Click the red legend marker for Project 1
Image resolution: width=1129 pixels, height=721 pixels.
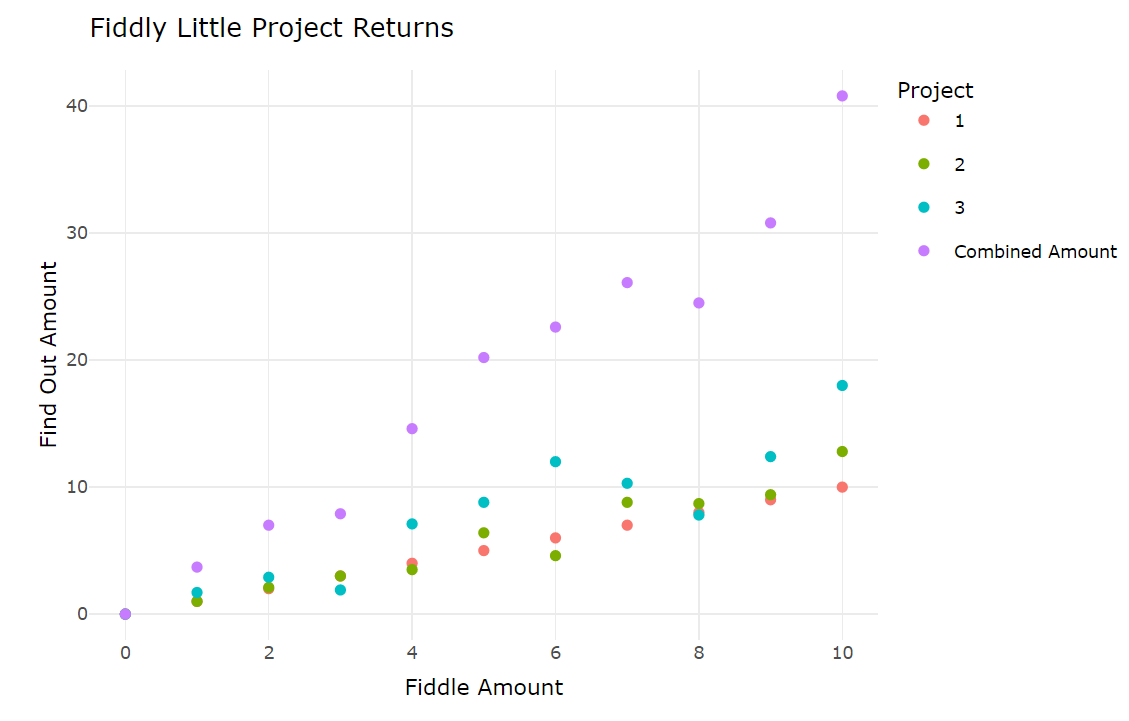pyautogui.click(x=924, y=120)
